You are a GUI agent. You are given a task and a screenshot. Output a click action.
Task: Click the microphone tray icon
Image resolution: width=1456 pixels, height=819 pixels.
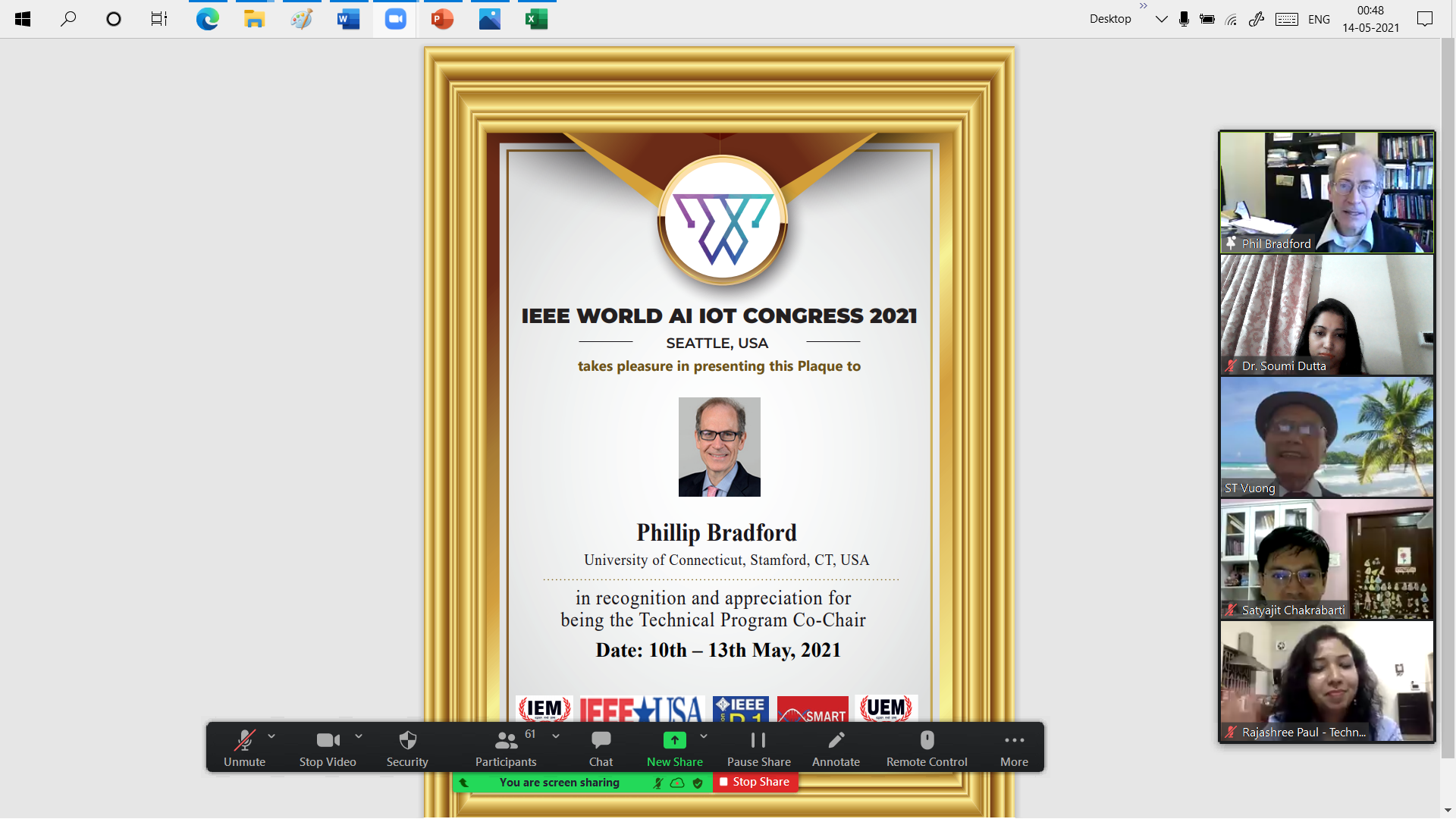tap(1184, 19)
